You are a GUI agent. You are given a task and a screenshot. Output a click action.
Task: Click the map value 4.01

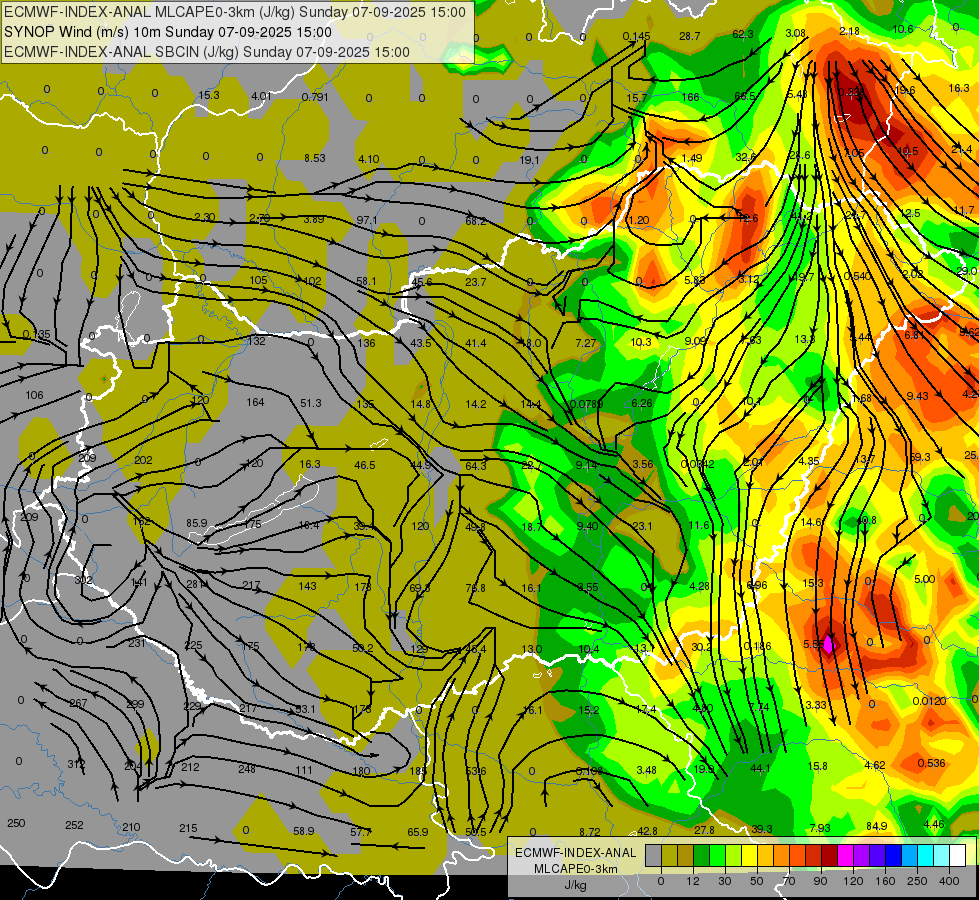[x=262, y=96]
